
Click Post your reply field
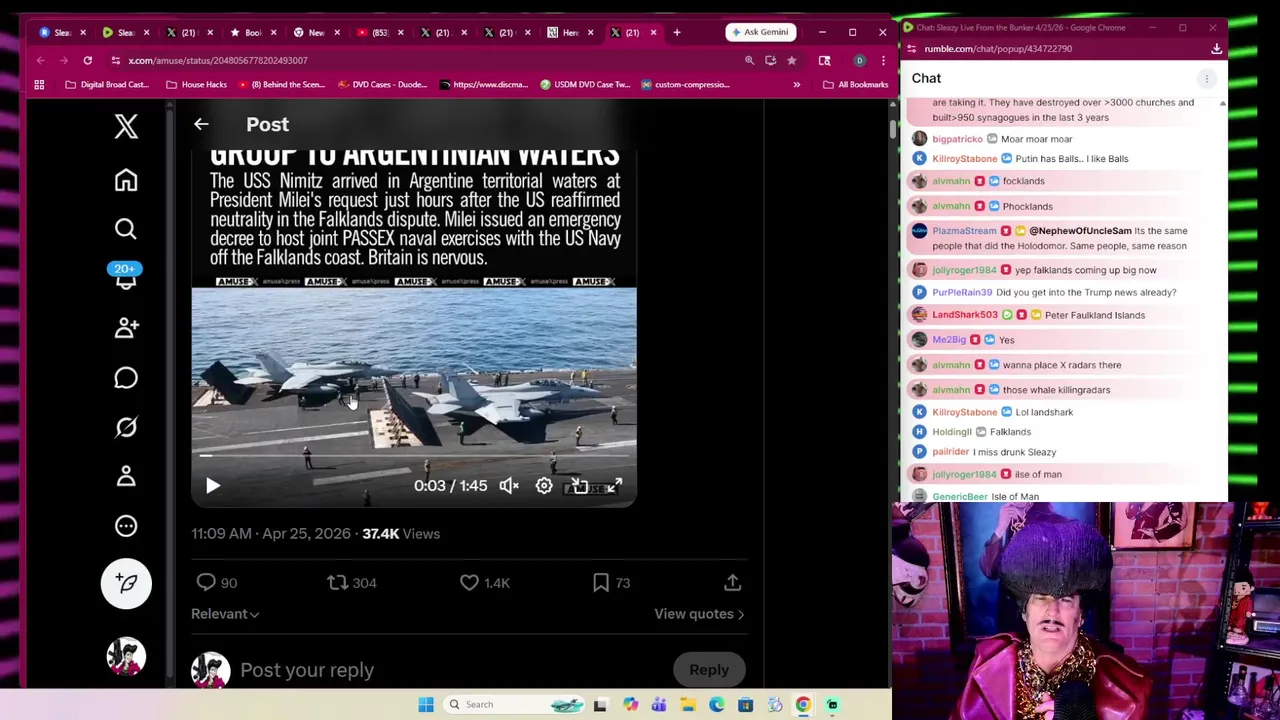[307, 670]
